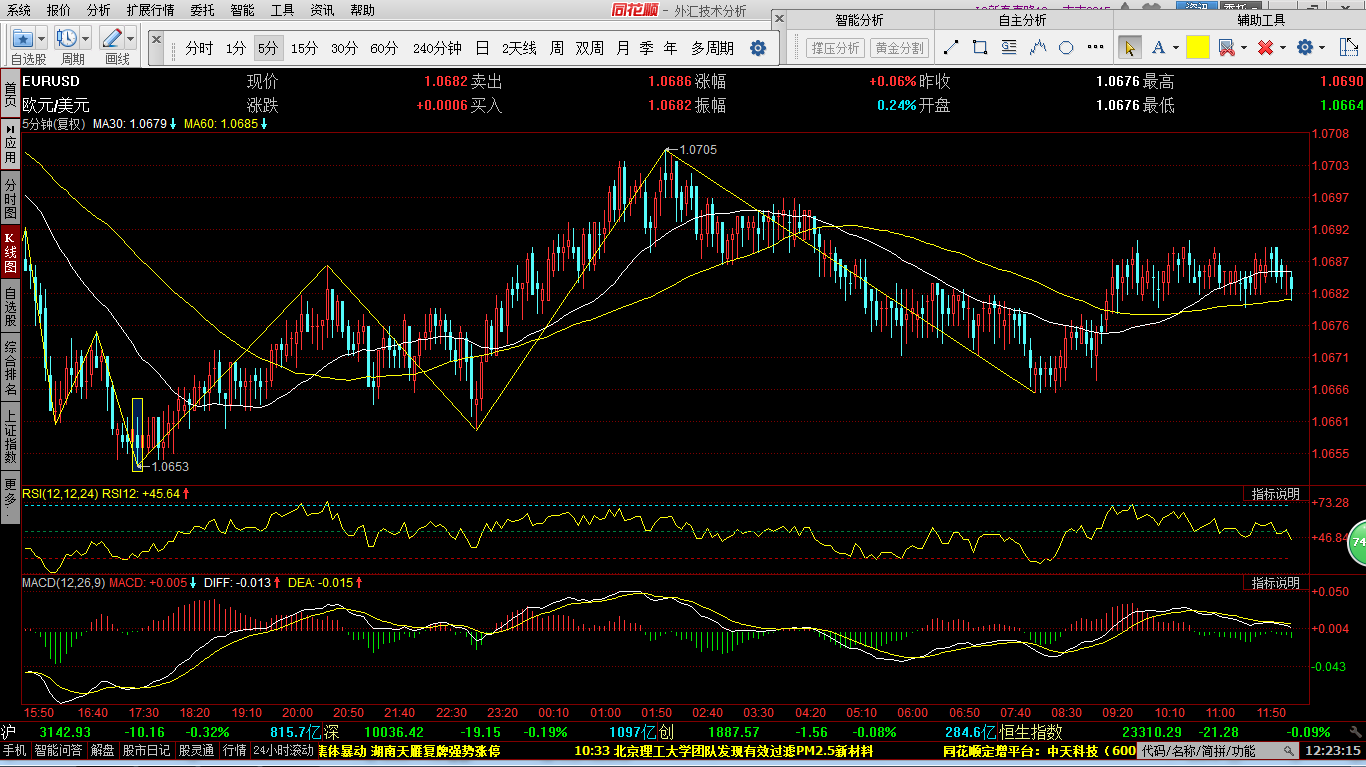Open the 周期 clock period icon

[67, 38]
